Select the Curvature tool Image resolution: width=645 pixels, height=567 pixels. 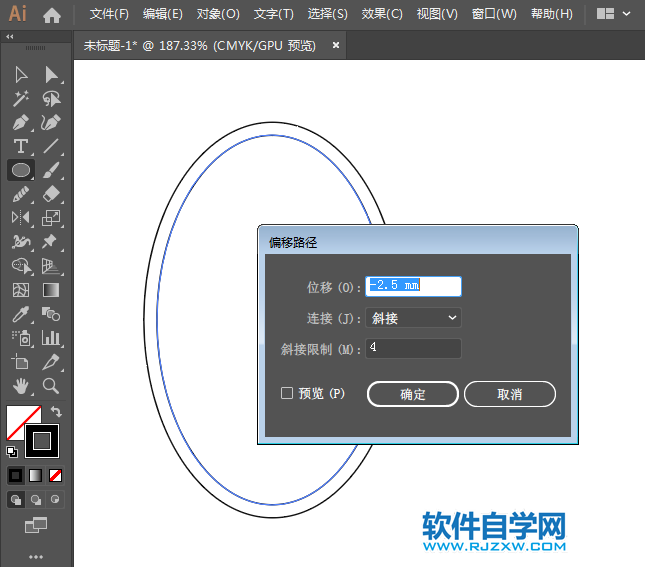click(x=51, y=123)
